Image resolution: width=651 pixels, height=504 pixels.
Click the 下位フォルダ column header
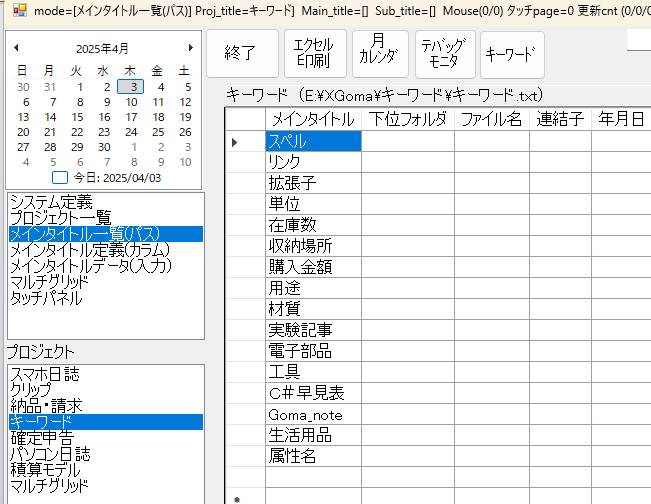click(407, 120)
